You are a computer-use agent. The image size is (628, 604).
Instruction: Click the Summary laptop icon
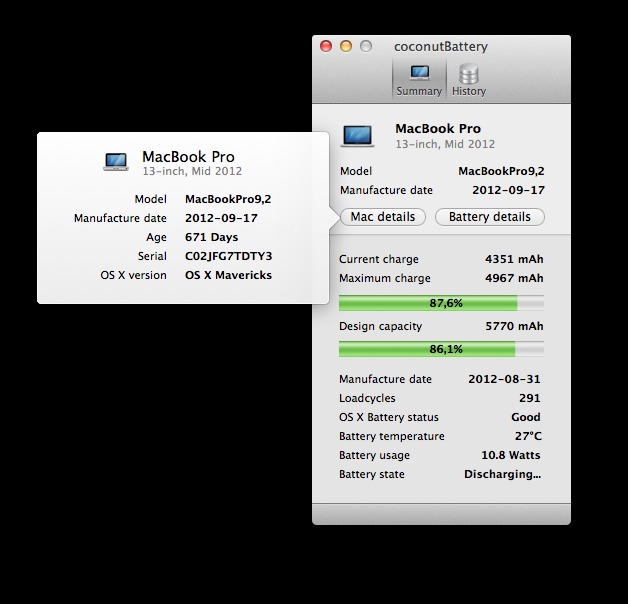(419, 73)
